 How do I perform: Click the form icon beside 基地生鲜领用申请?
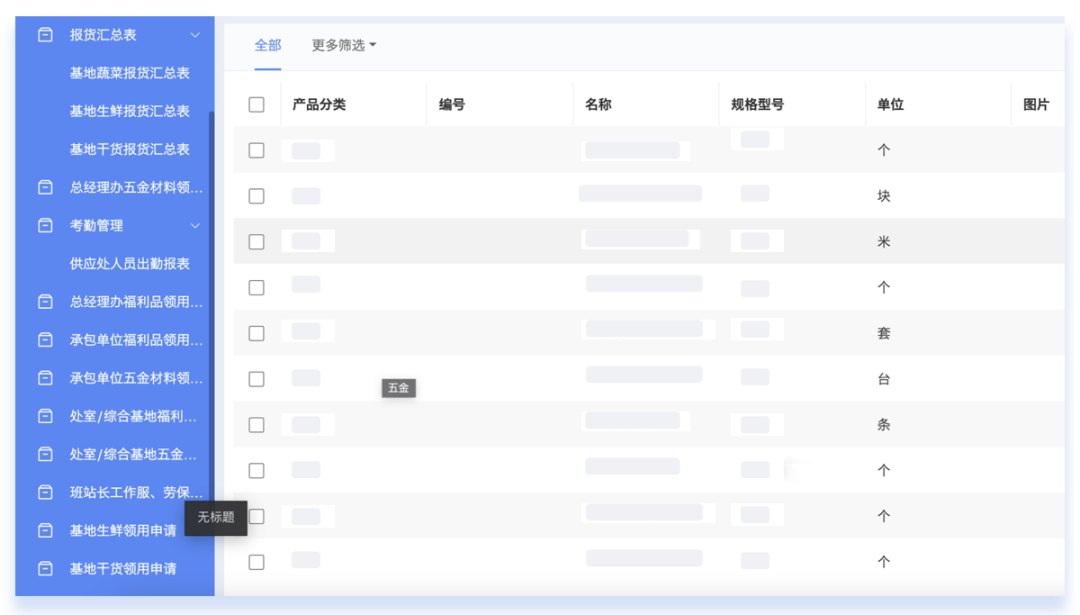[x=45, y=531]
